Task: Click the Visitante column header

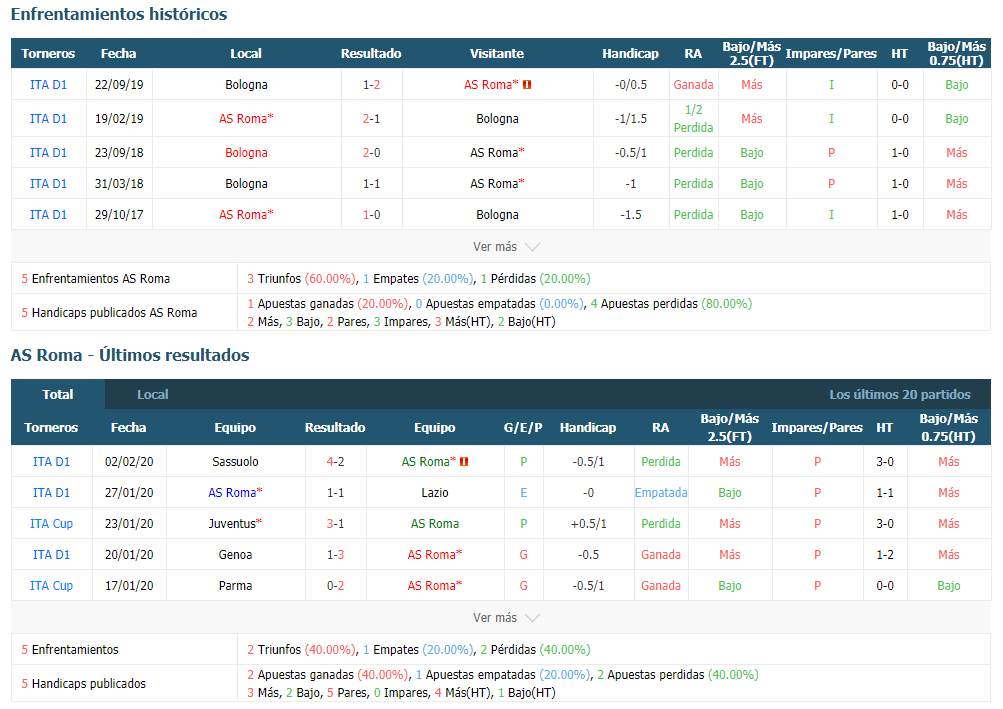Action: 497,54
